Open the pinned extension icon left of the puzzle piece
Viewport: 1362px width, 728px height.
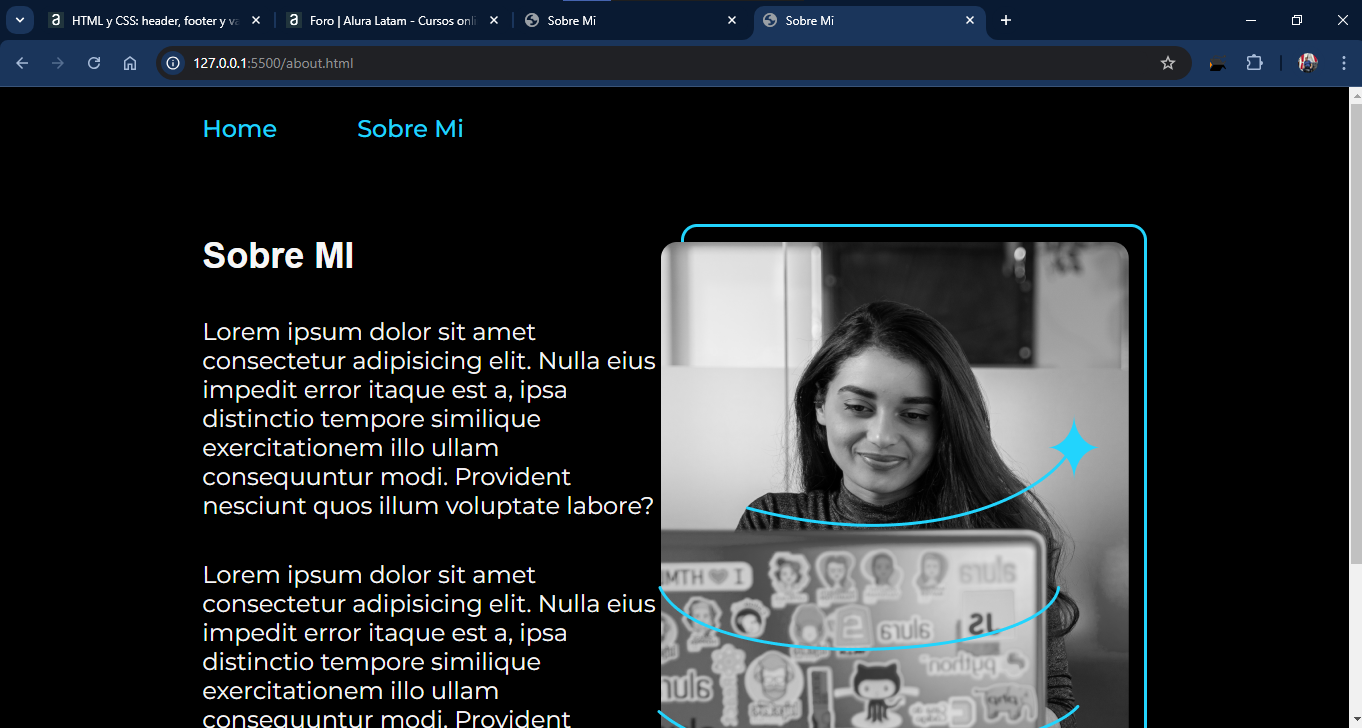pos(1217,63)
